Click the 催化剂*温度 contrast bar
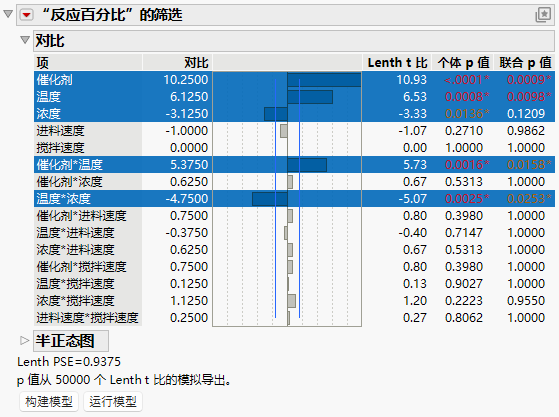 point(307,165)
